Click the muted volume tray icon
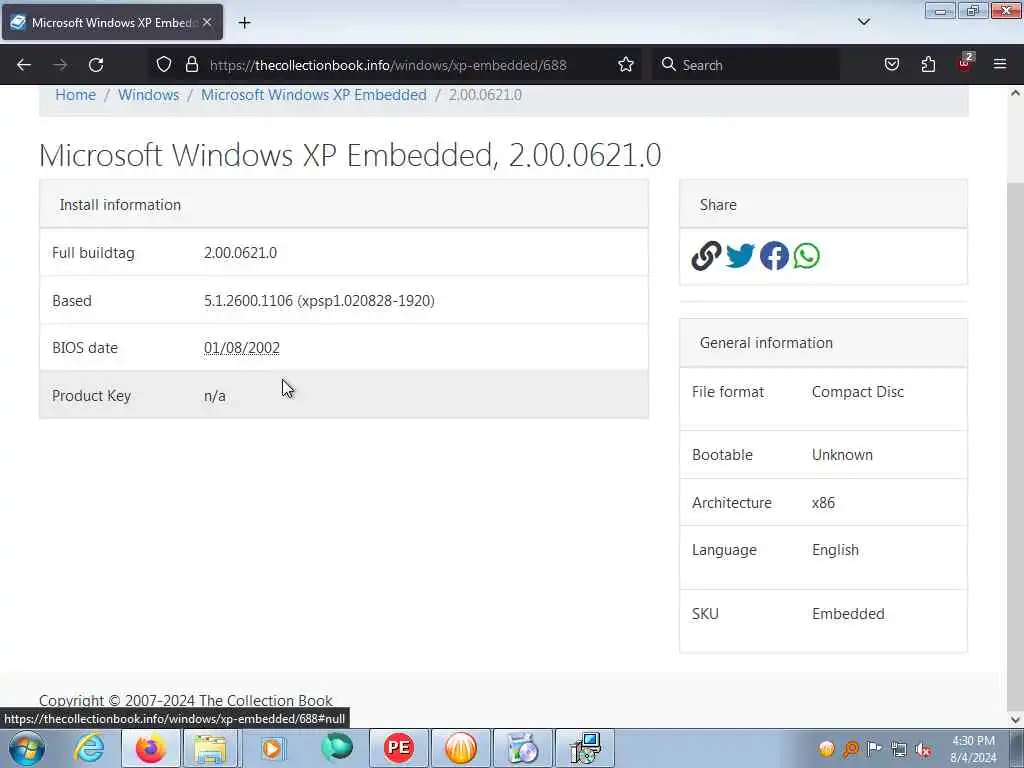Image resolution: width=1024 pixels, height=768 pixels. pos(923,749)
